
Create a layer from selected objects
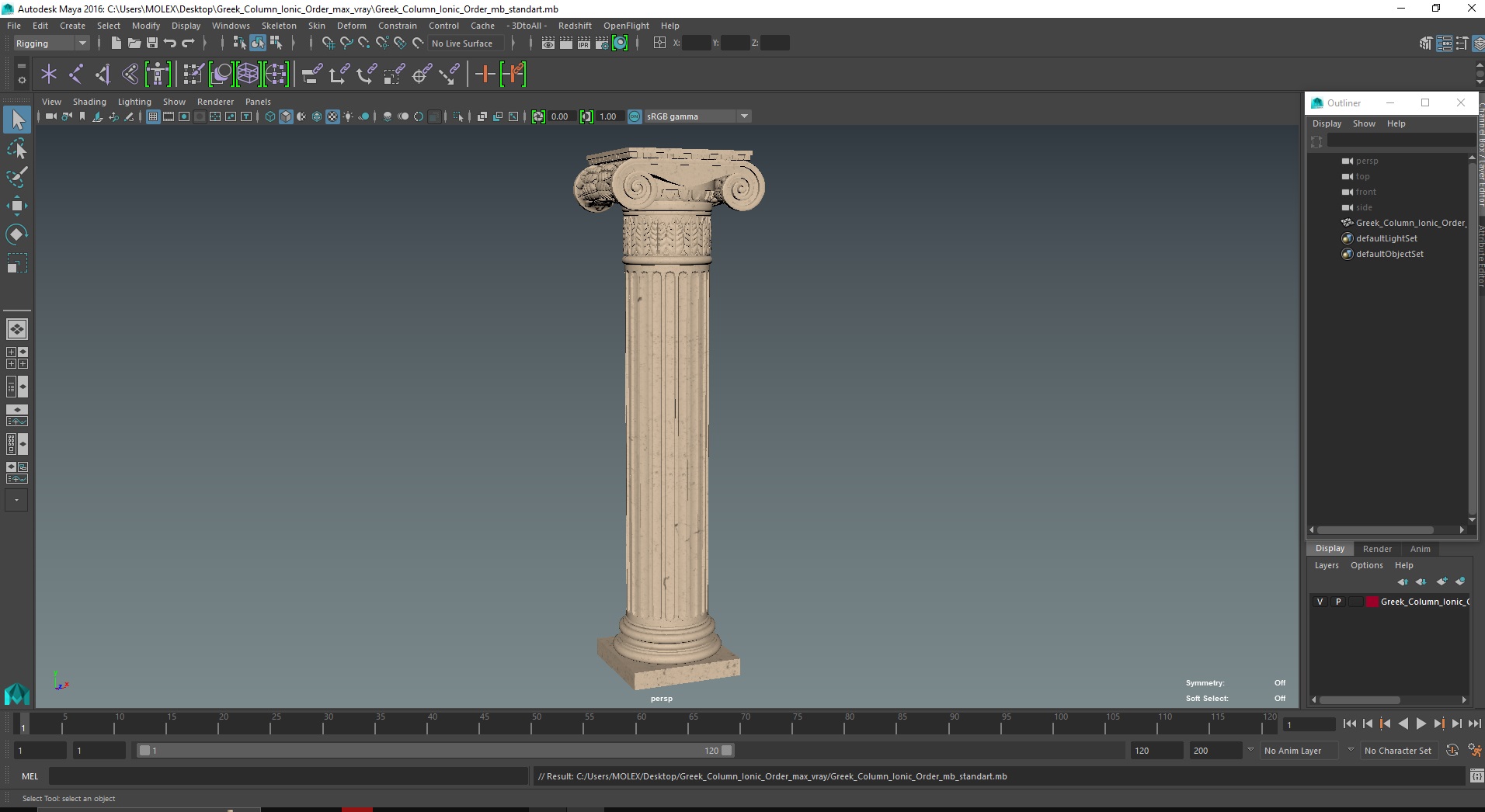[1460, 581]
